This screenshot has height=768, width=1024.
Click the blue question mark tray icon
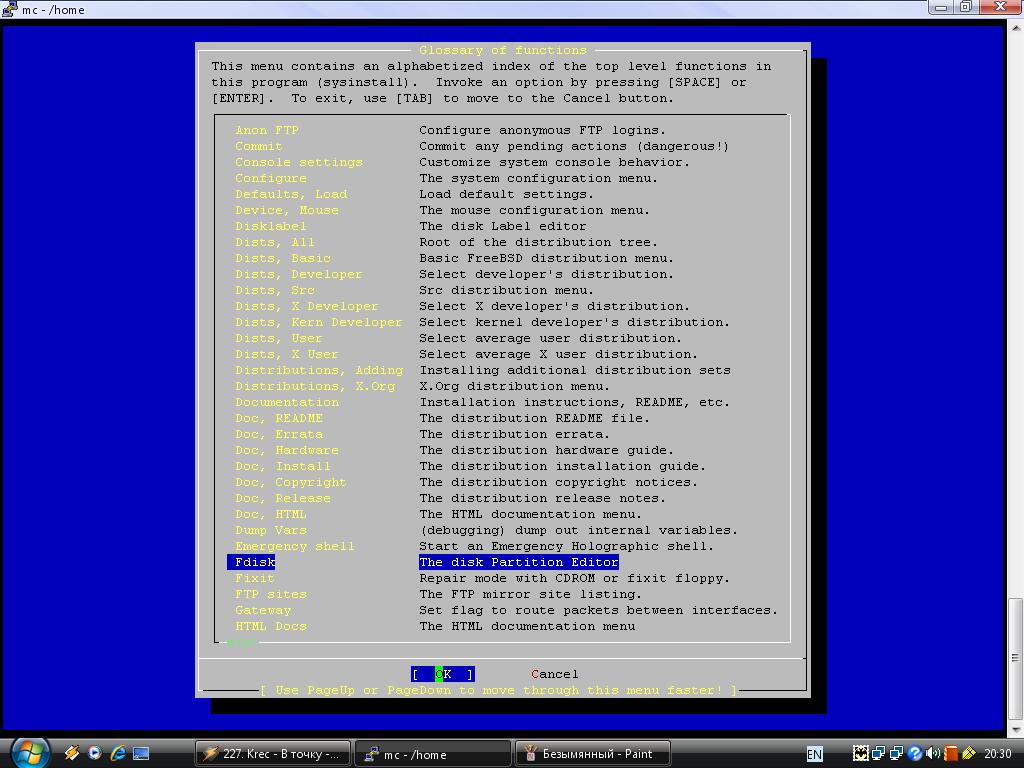coord(914,753)
